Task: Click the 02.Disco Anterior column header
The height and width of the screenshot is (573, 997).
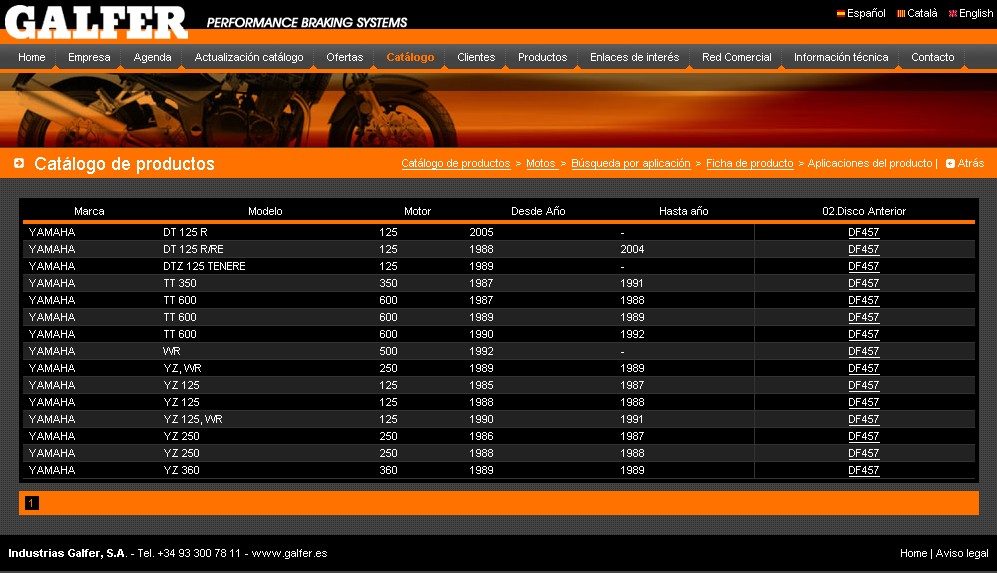Action: click(x=863, y=211)
